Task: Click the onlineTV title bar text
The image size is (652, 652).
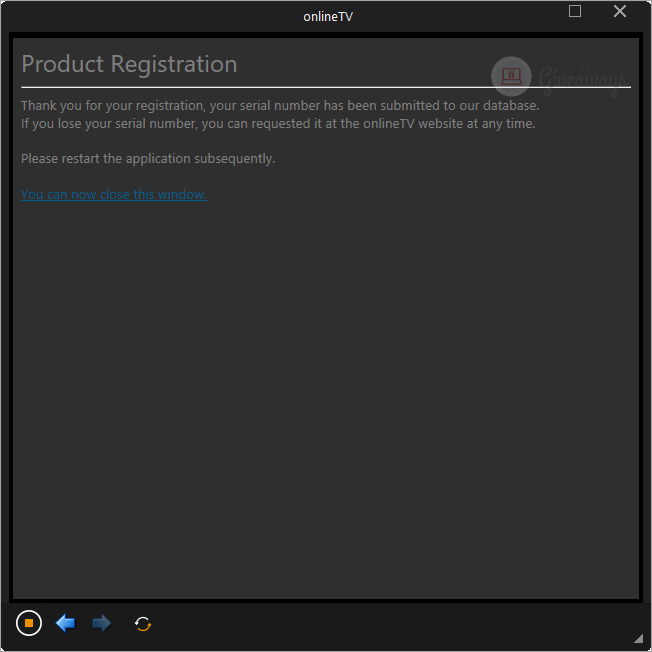Action: (x=328, y=17)
